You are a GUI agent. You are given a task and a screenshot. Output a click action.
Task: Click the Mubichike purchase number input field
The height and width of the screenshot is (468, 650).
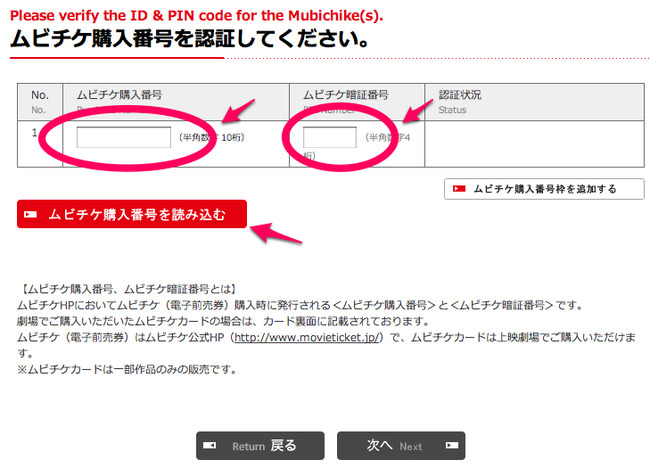[x=124, y=137]
